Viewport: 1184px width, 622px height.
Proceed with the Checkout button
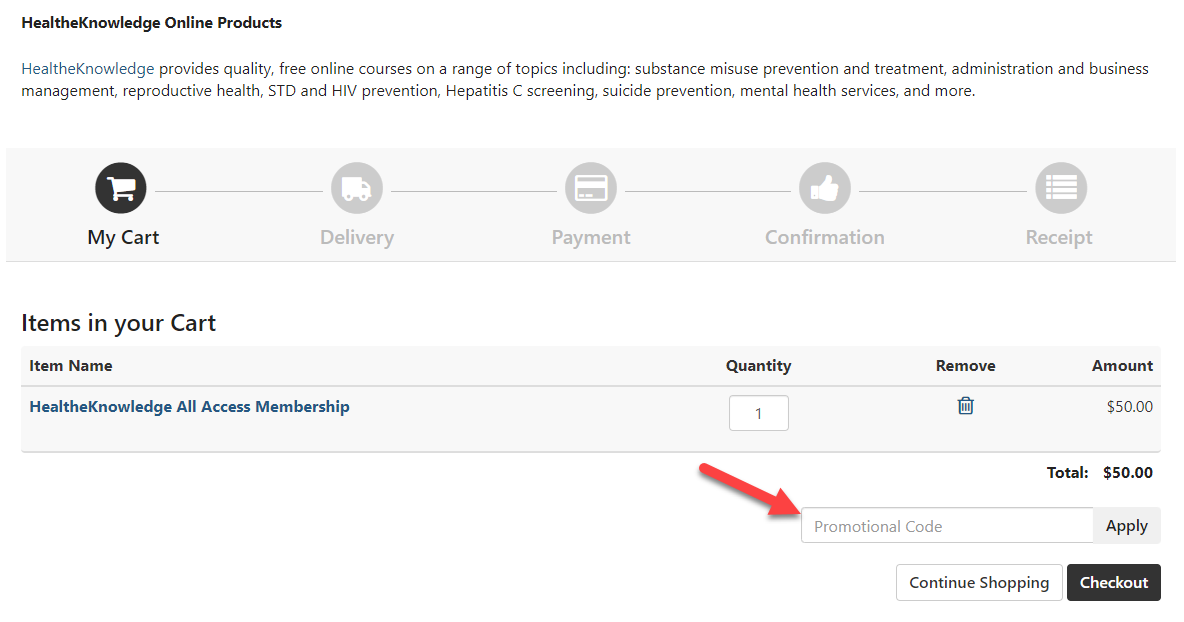1114,583
